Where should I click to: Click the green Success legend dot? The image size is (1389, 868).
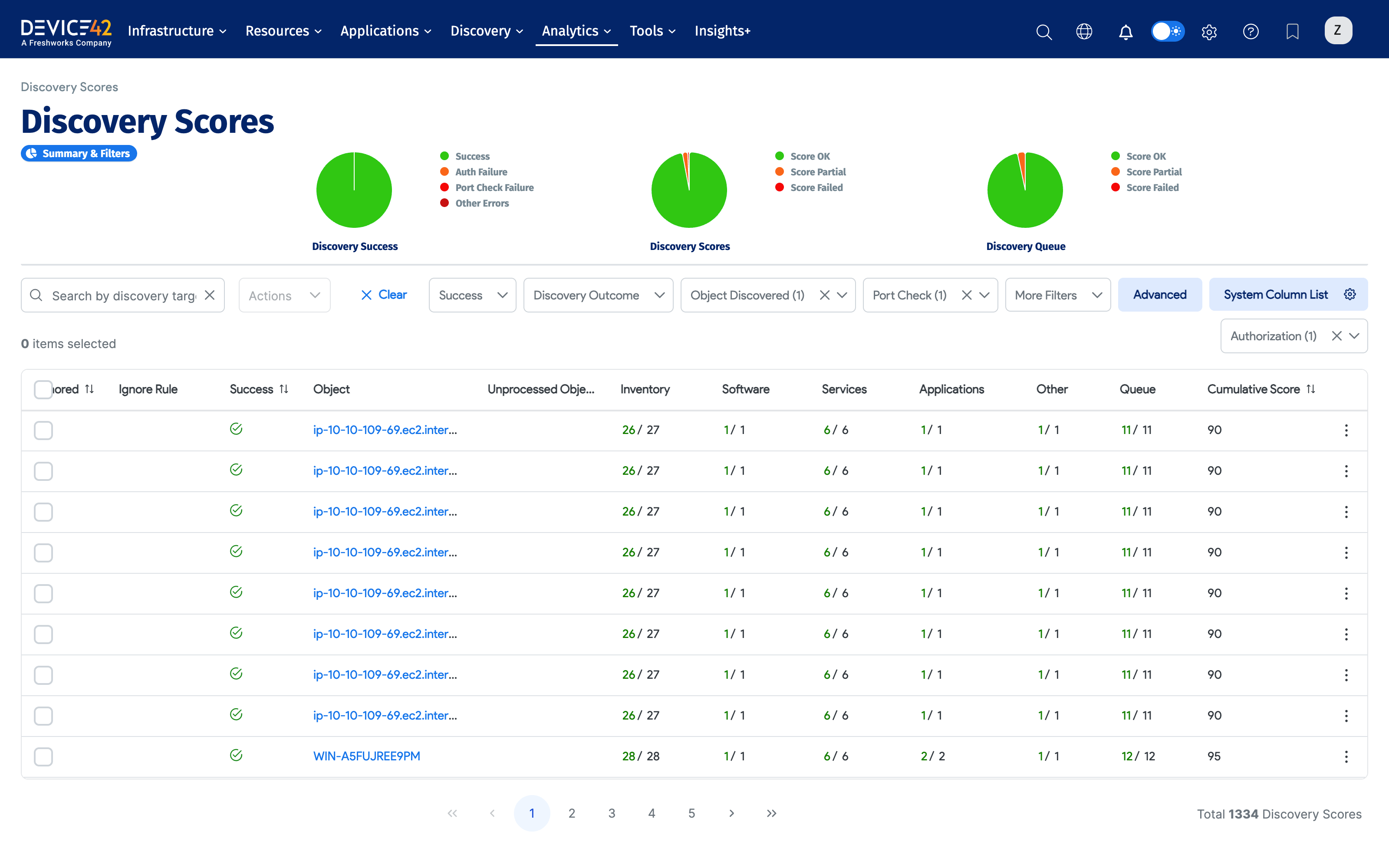[x=444, y=156]
